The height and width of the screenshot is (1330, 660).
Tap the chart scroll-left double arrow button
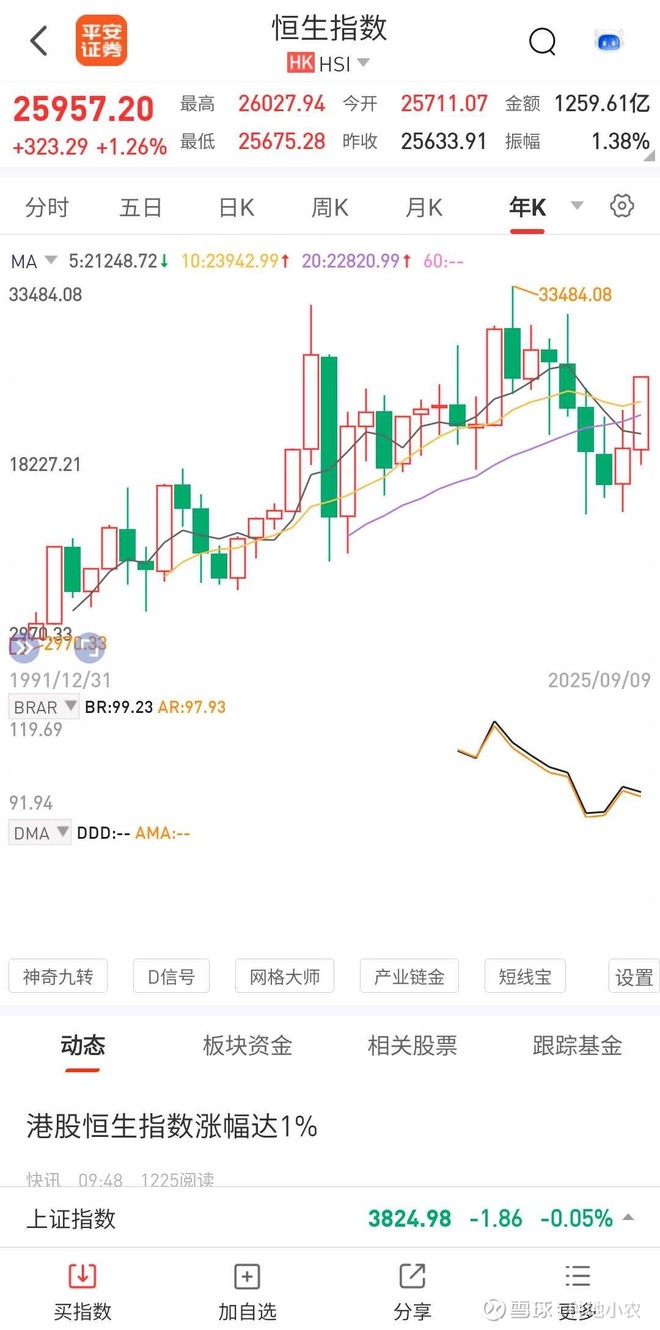[x=24, y=647]
